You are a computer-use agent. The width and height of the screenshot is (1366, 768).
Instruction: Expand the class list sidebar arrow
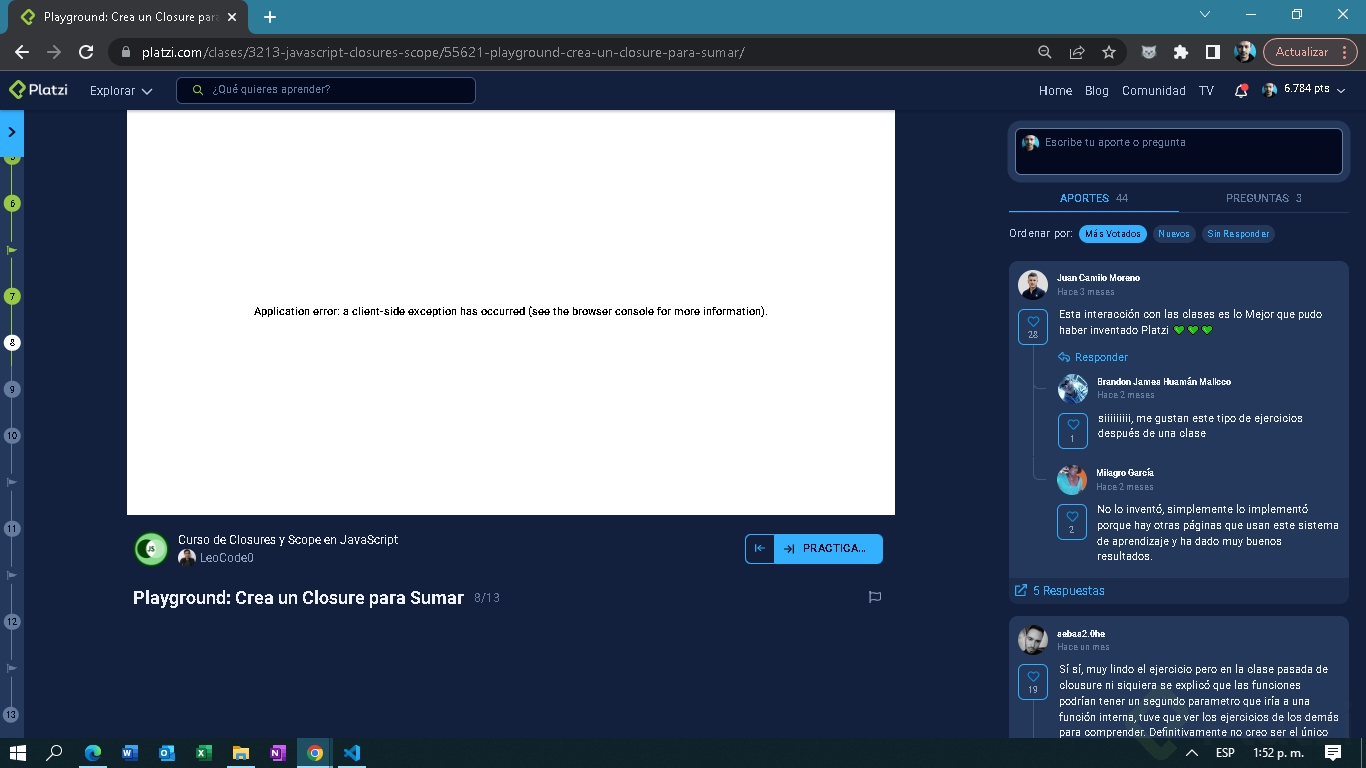12,132
